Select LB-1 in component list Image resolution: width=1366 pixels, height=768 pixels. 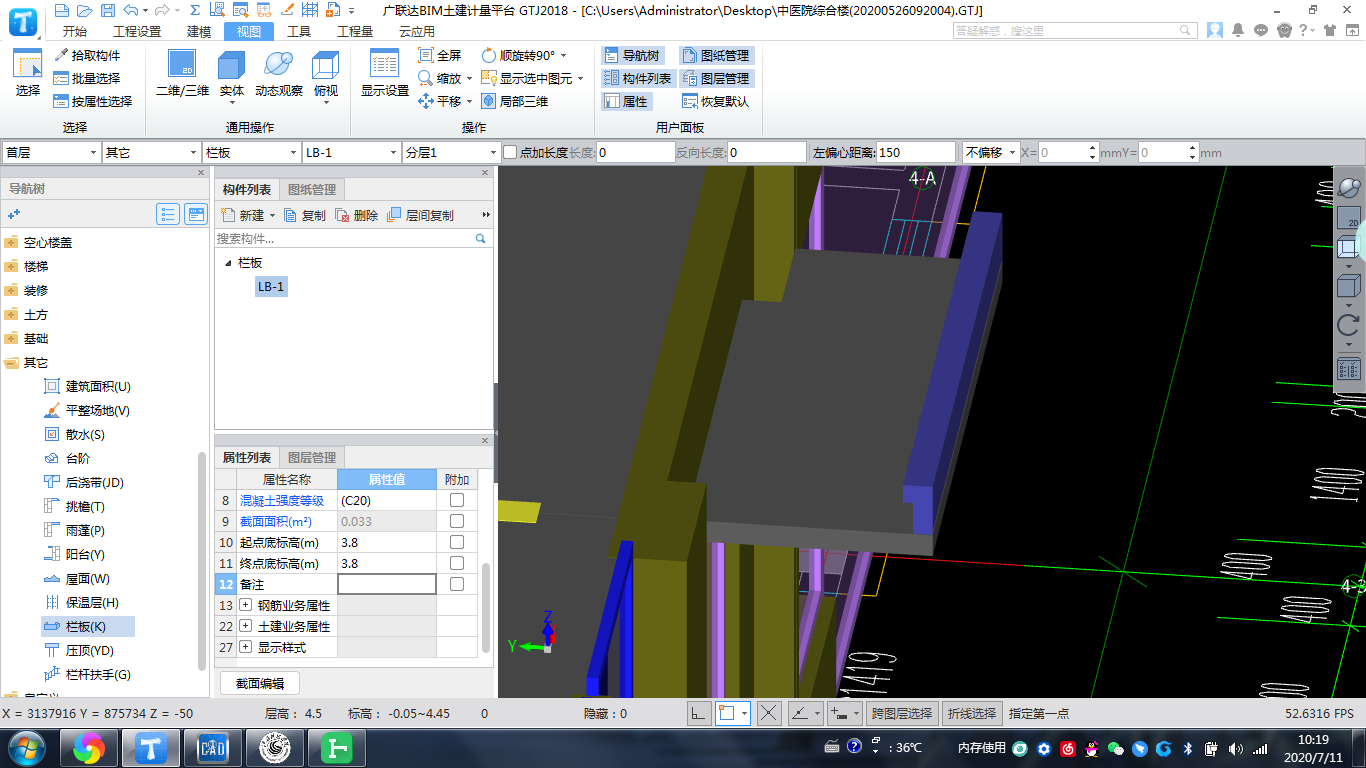click(271, 287)
